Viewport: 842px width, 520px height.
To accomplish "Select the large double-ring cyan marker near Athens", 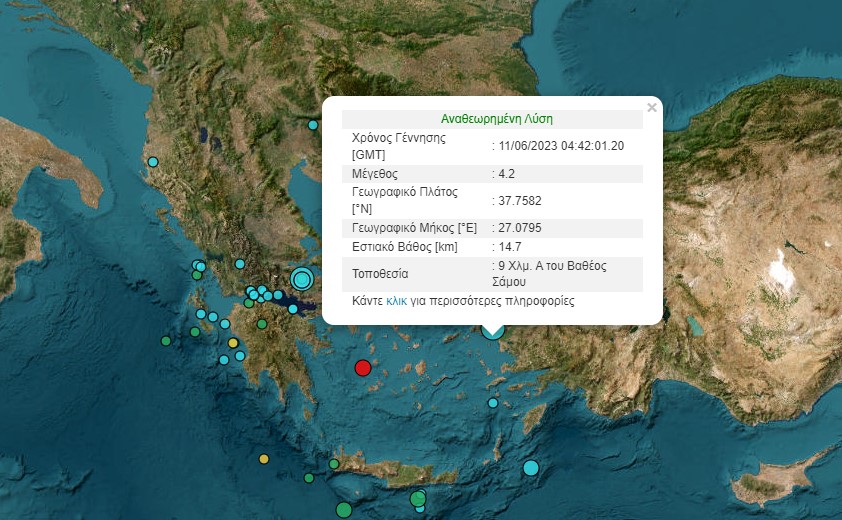I will [302, 279].
